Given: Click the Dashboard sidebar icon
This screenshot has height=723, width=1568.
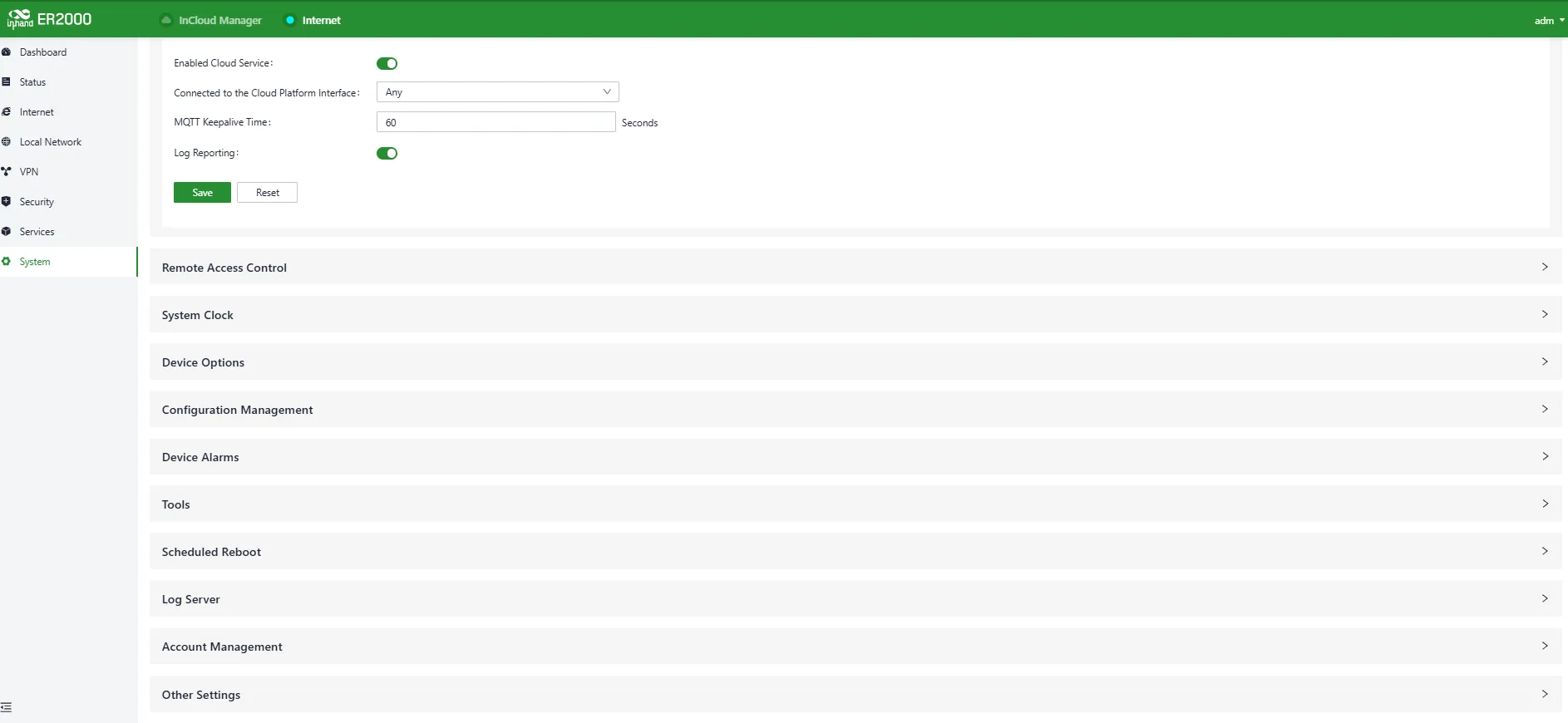Looking at the screenshot, I should click(6, 52).
